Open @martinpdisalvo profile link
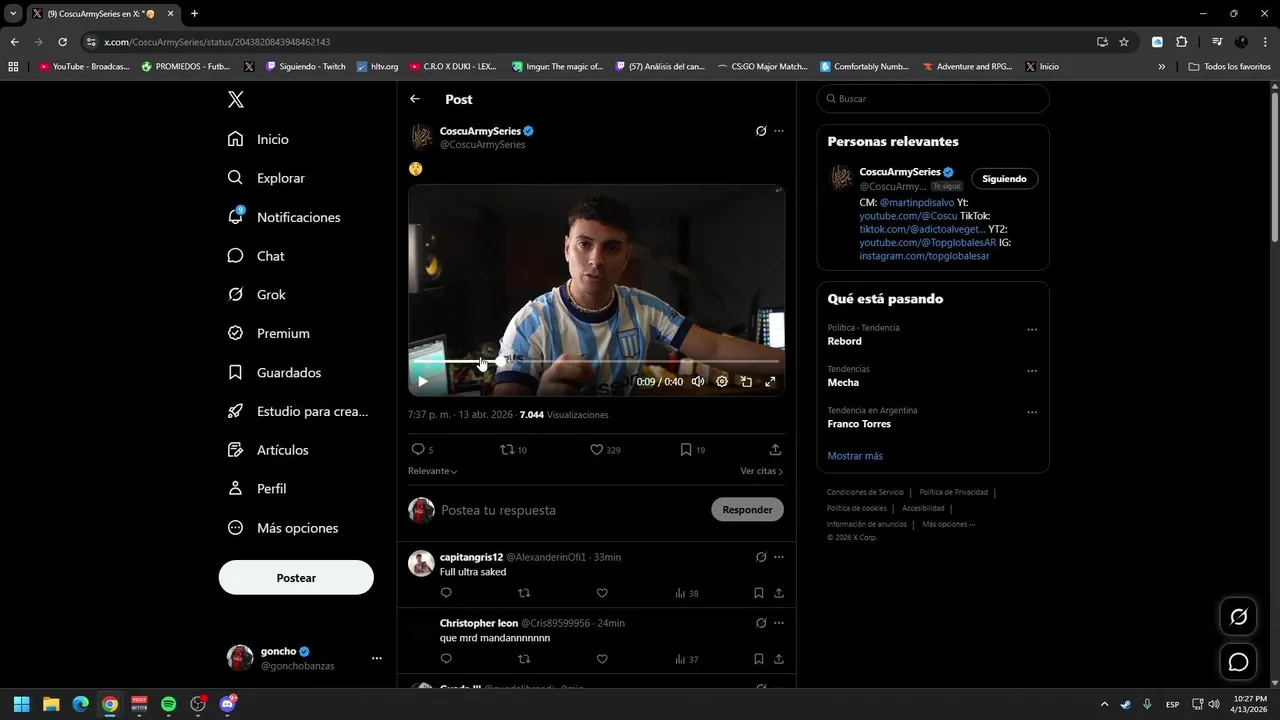 tap(917, 202)
